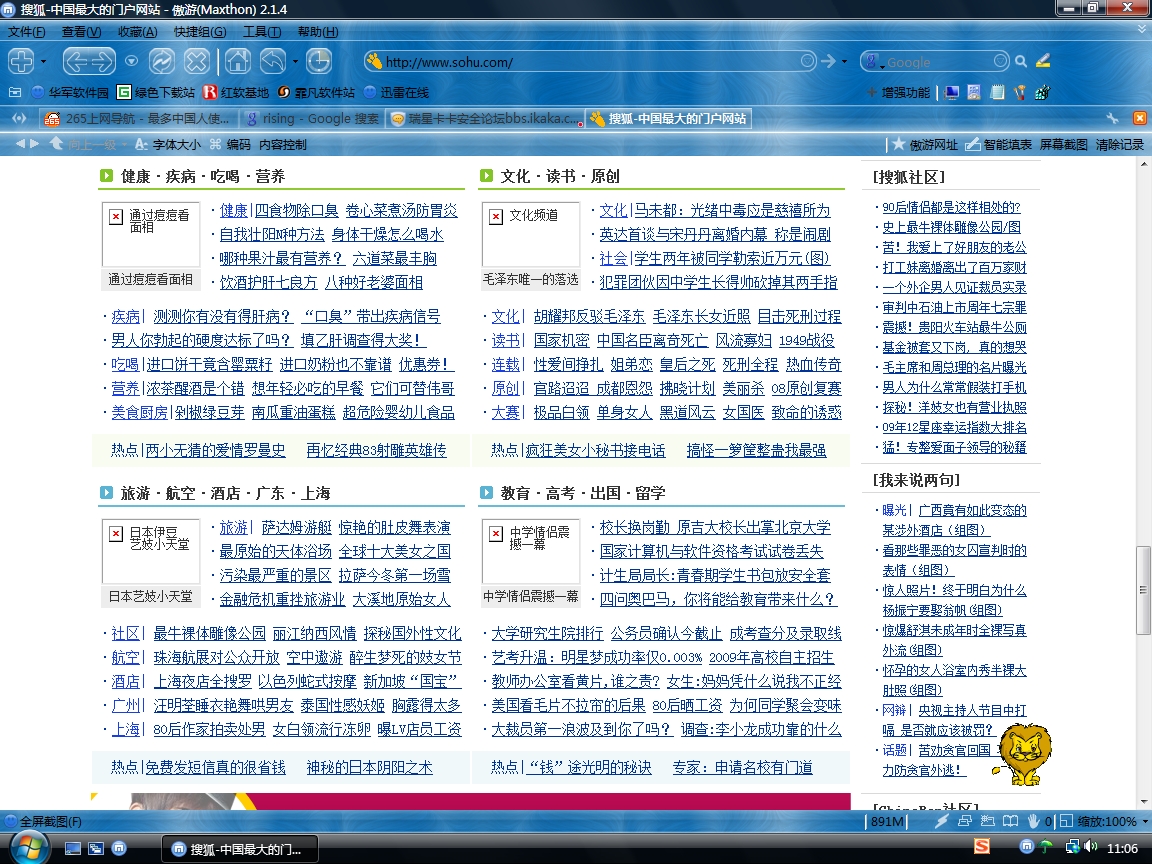Click the 傲游网址 star button
This screenshot has width=1152, height=864.
tap(926, 145)
